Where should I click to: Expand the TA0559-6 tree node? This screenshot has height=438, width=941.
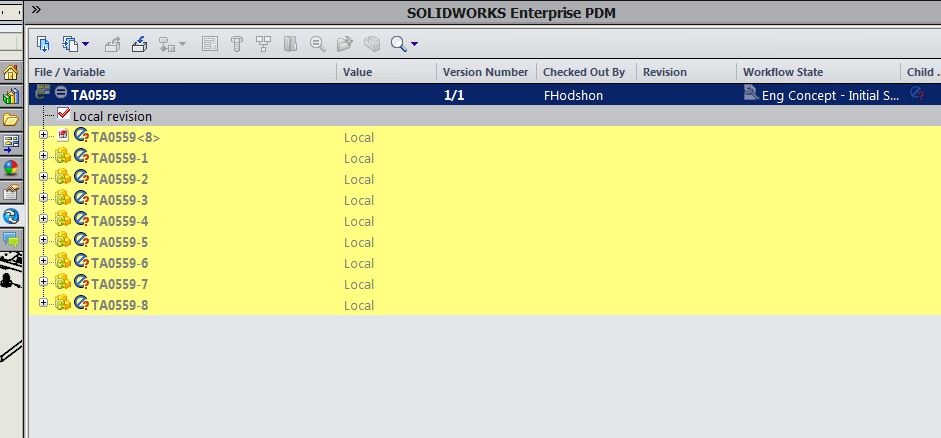tap(43, 260)
